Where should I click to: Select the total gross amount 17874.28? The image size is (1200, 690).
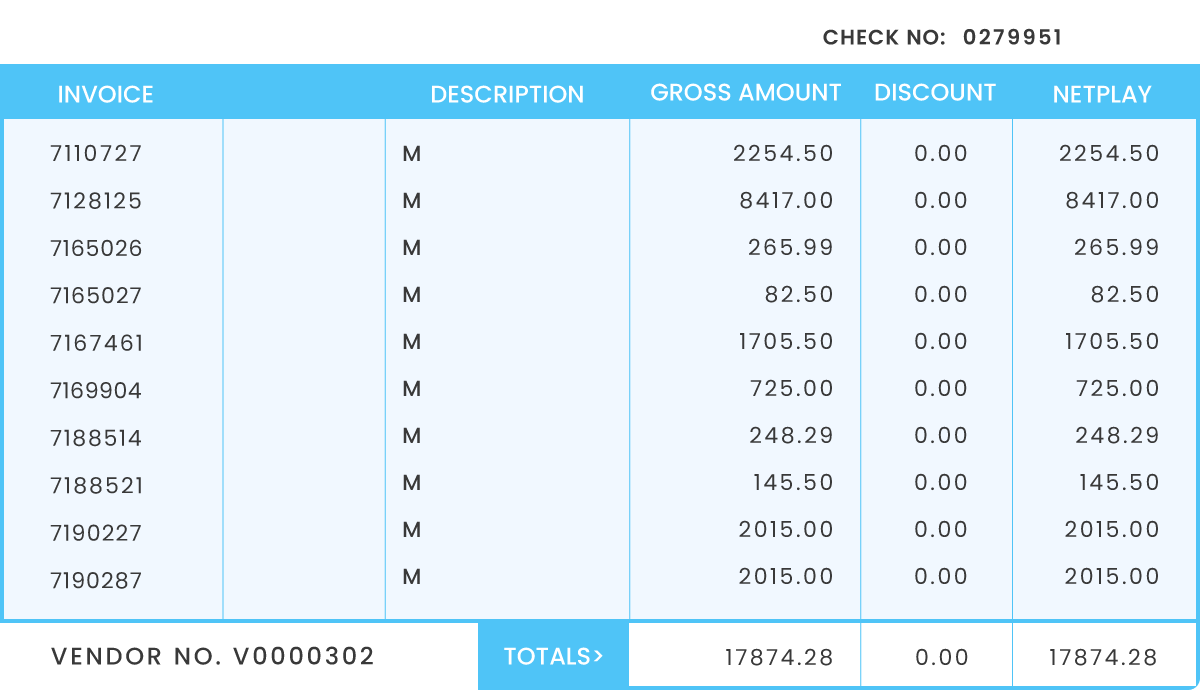[x=778, y=658]
